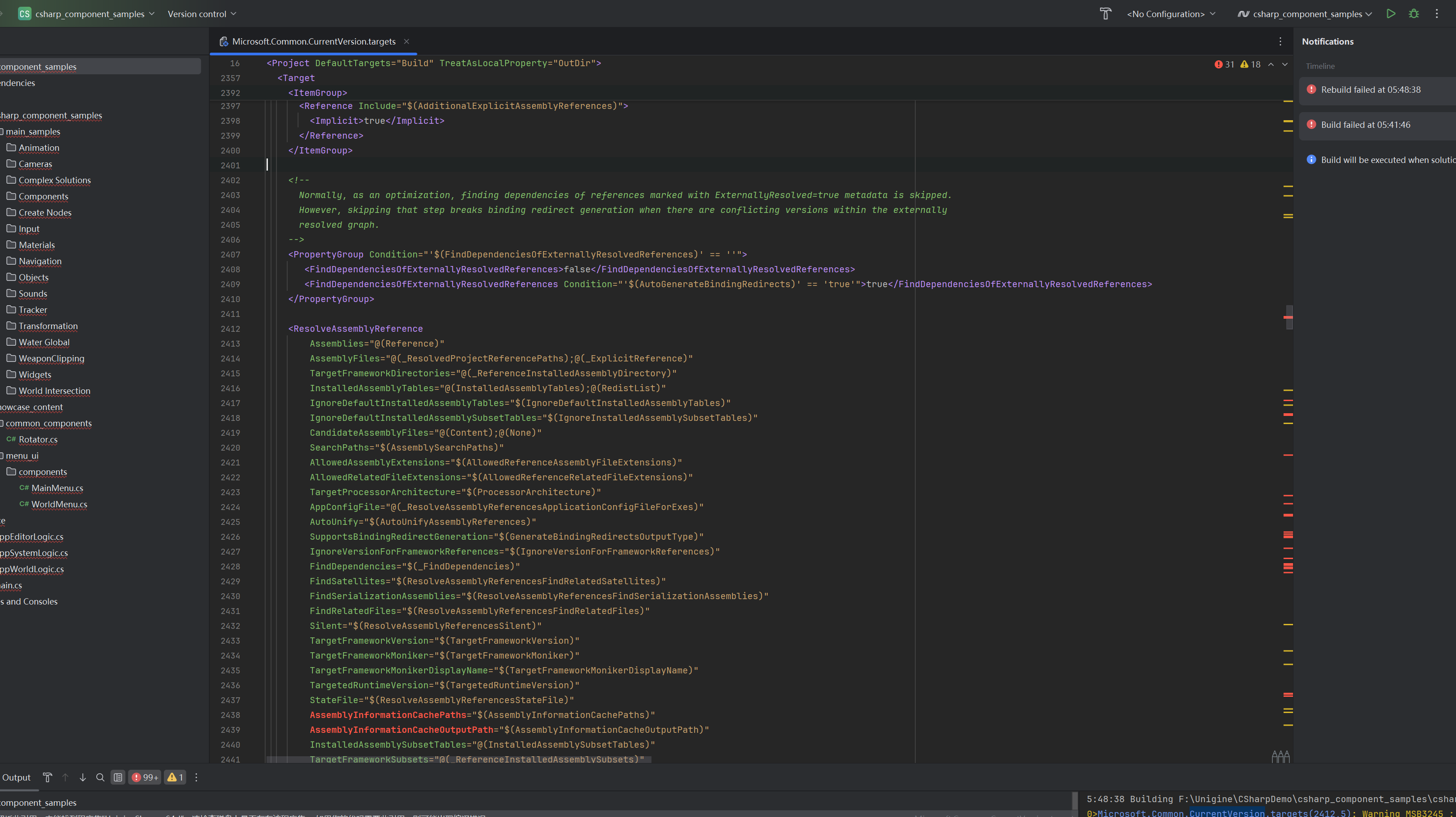Click the search icon in the Output toolbar
1456x817 pixels.
pos(100,777)
